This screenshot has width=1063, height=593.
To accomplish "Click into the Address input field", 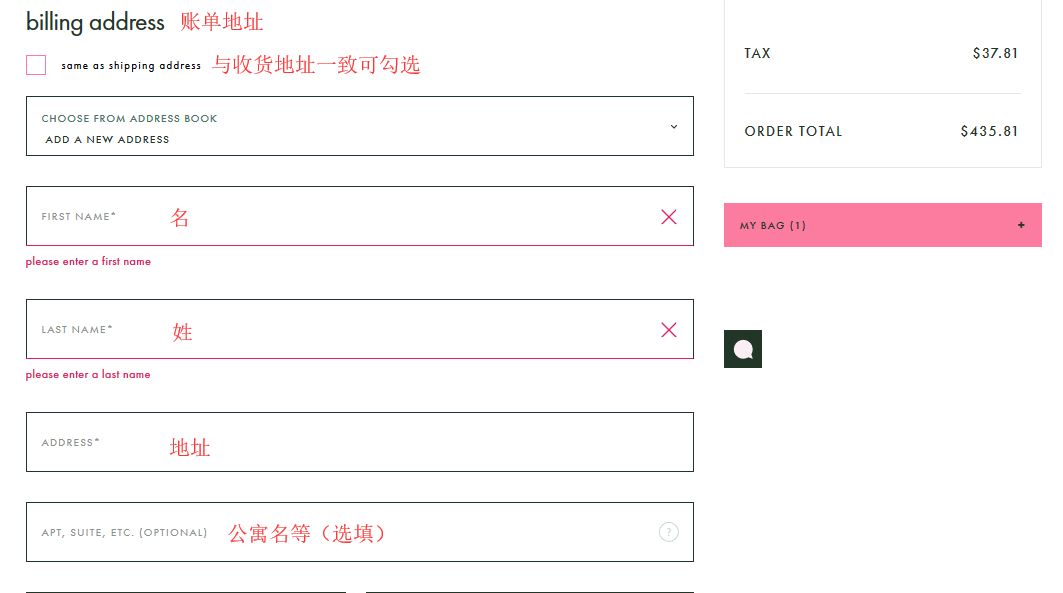I will tap(400, 442).
